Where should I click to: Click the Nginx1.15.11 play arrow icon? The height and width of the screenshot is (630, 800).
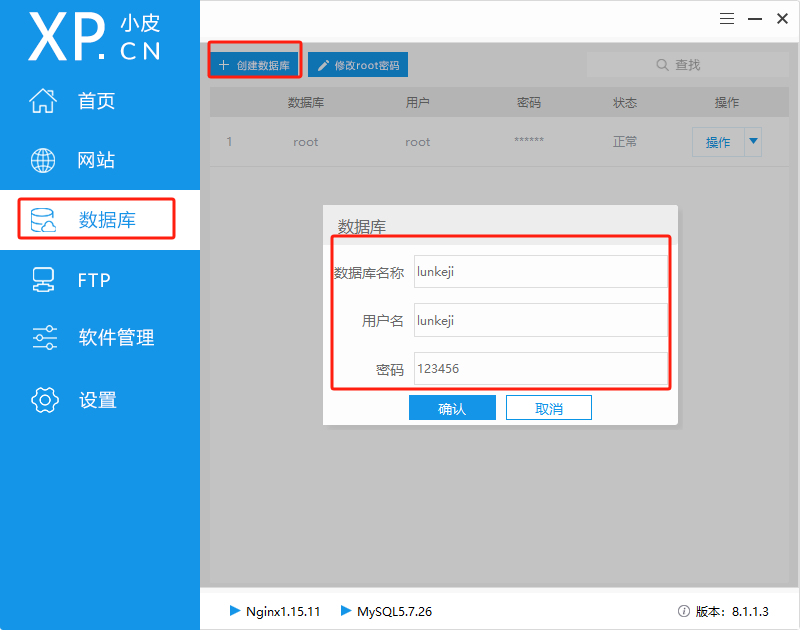(x=235, y=610)
